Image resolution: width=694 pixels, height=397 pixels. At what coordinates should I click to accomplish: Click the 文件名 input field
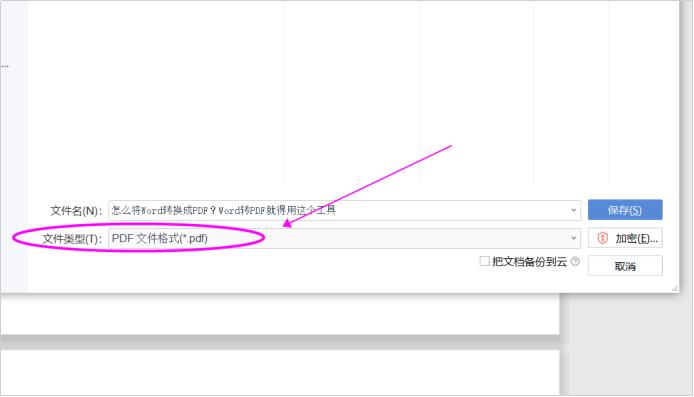click(344, 210)
